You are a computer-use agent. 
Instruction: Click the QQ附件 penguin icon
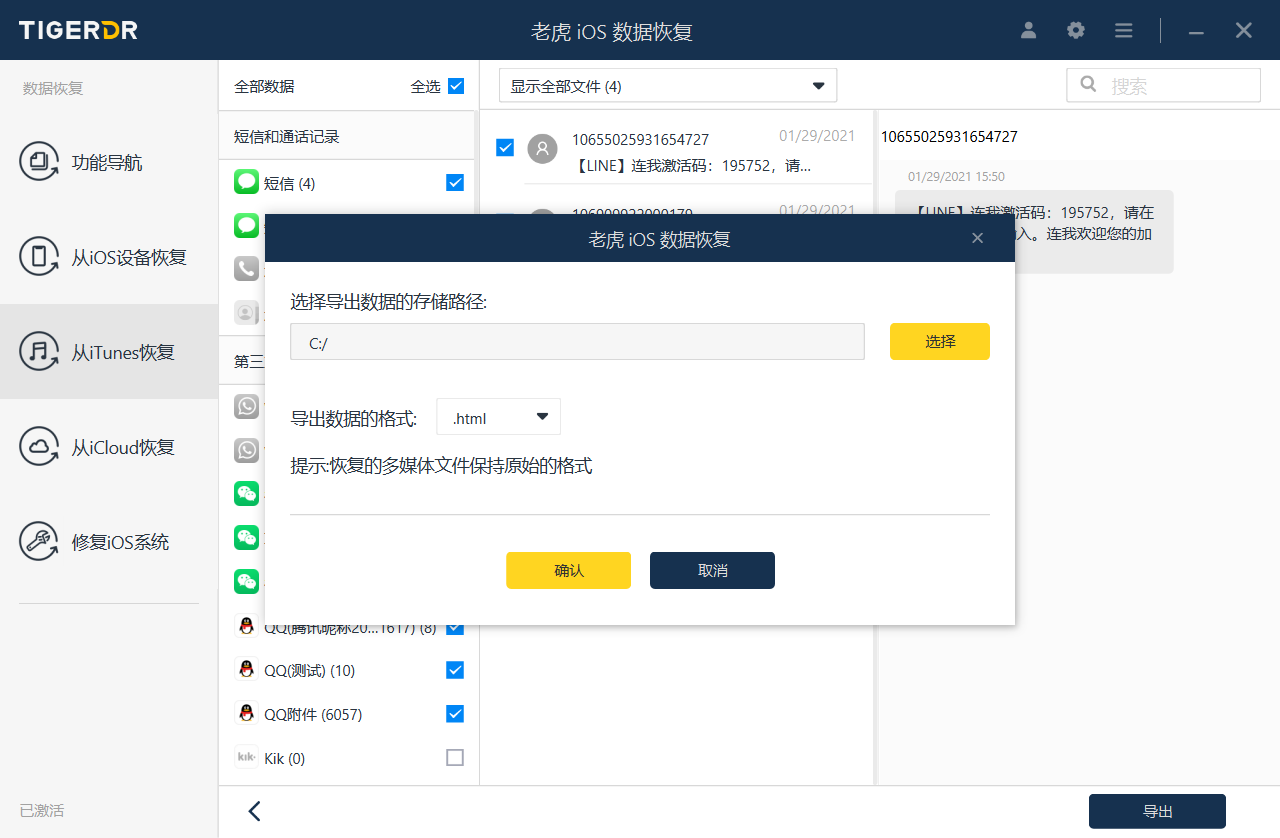click(246, 714)
